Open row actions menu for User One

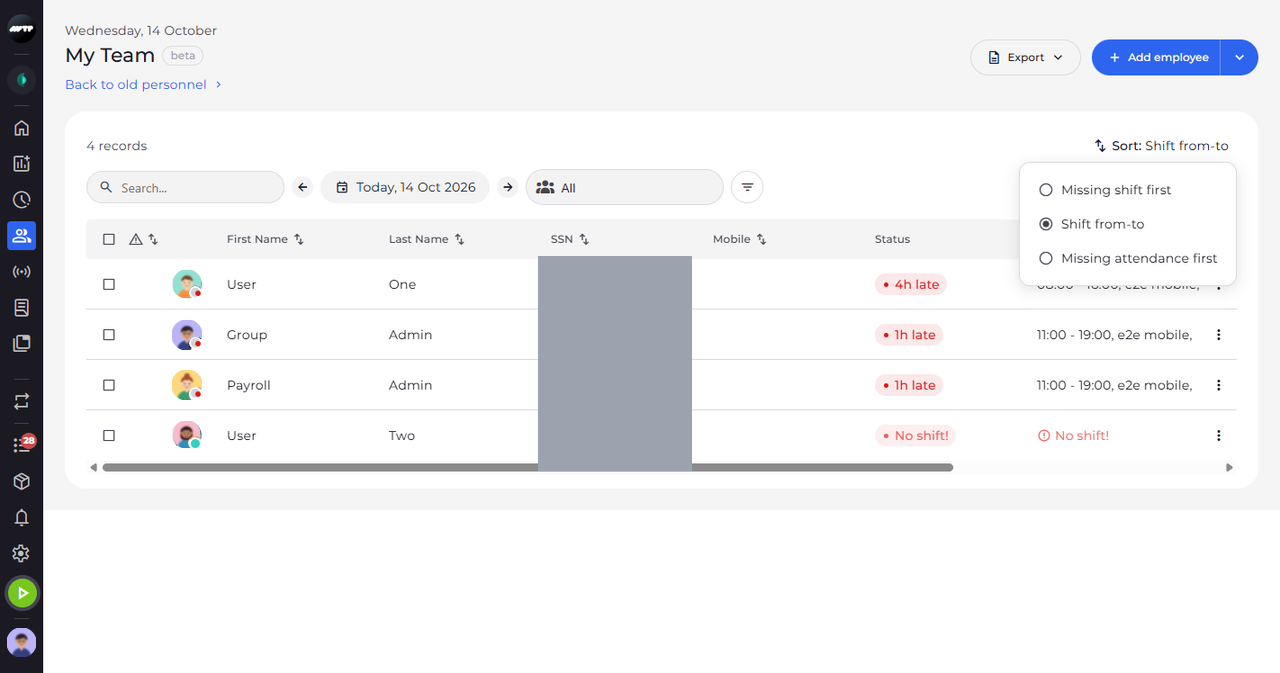point(1218,284)
